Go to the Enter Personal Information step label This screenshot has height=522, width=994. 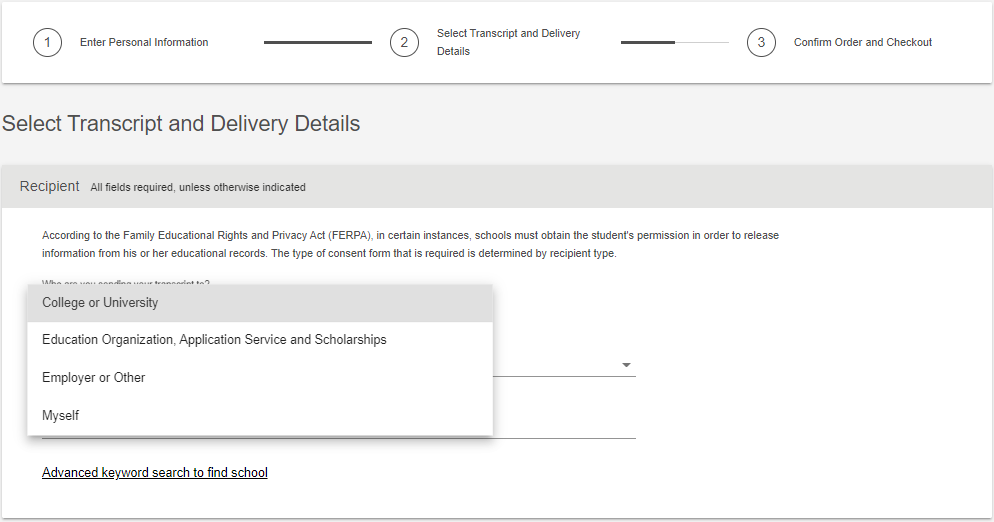pyautogui.click(x=144, y=42)
